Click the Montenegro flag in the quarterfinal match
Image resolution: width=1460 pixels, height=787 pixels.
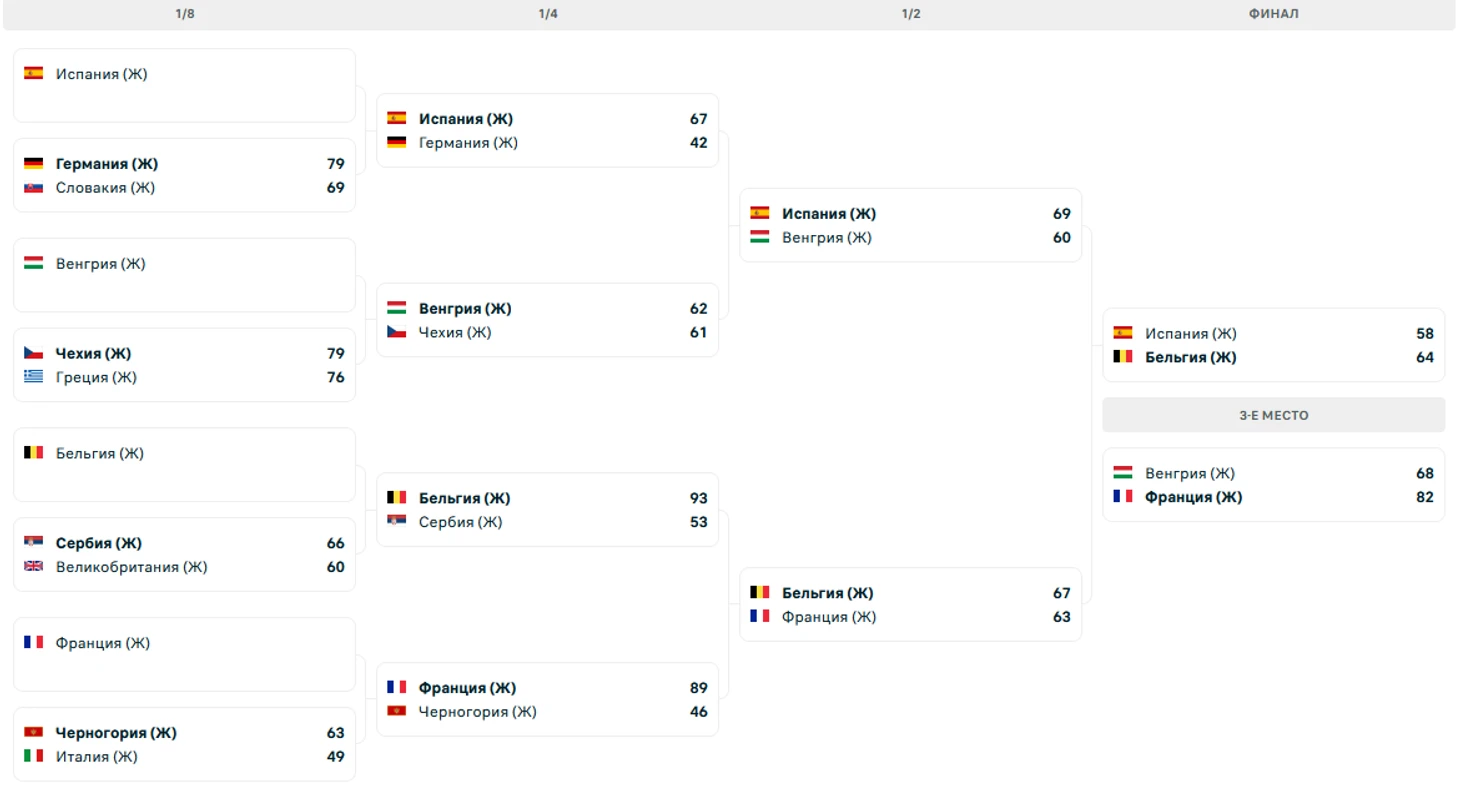(x=397, y=711)
